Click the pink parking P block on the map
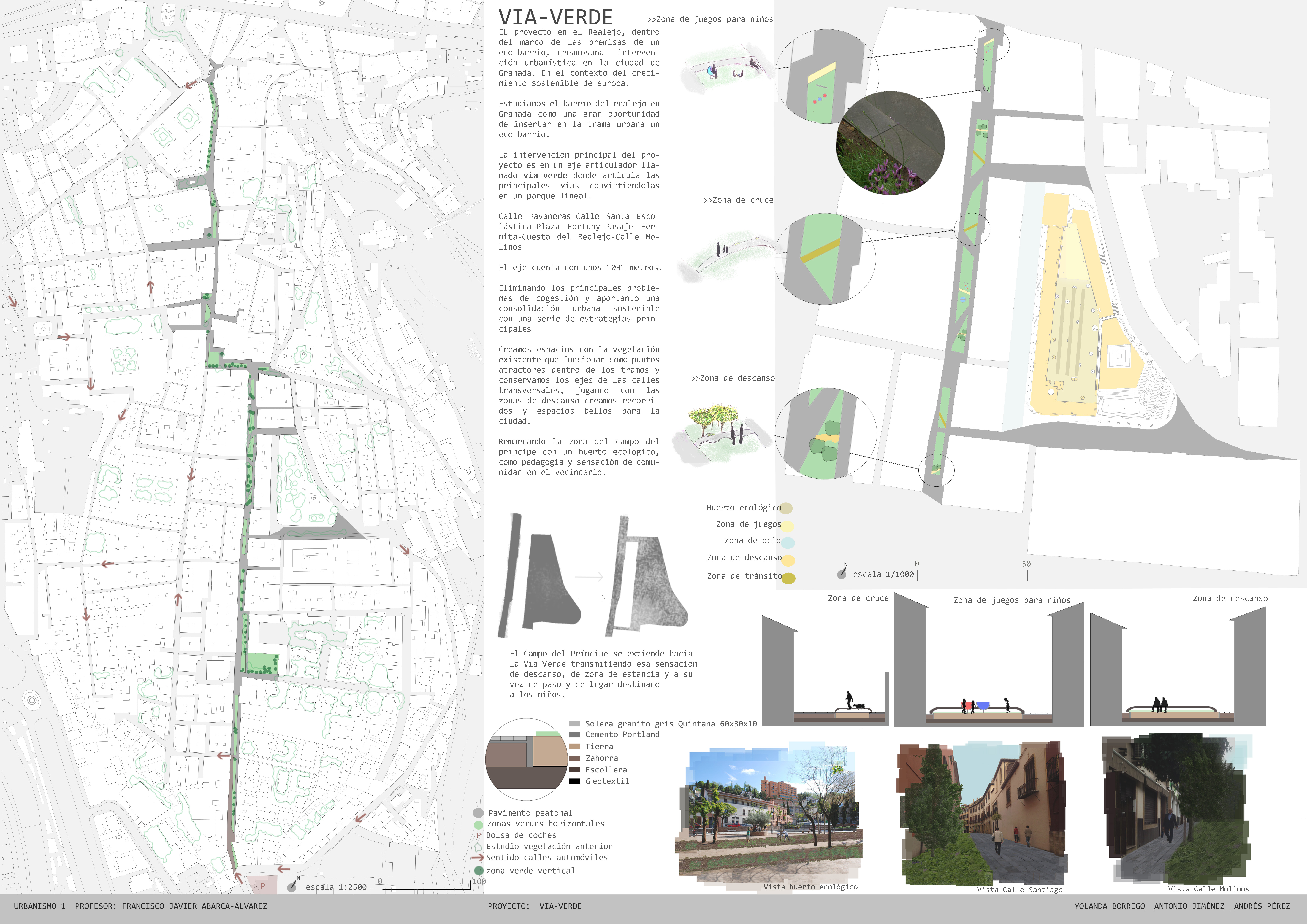This screenshot has width=1307, height=924. [x=262, y=885]
